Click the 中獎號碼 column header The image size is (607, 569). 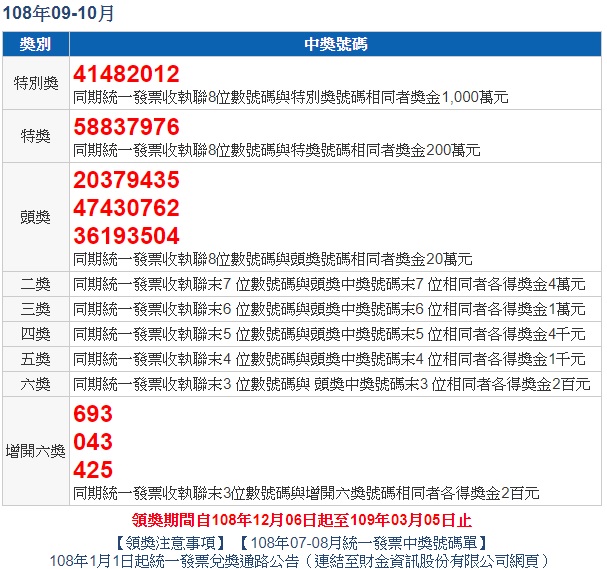pyautogui.click(x=335, y=45)
